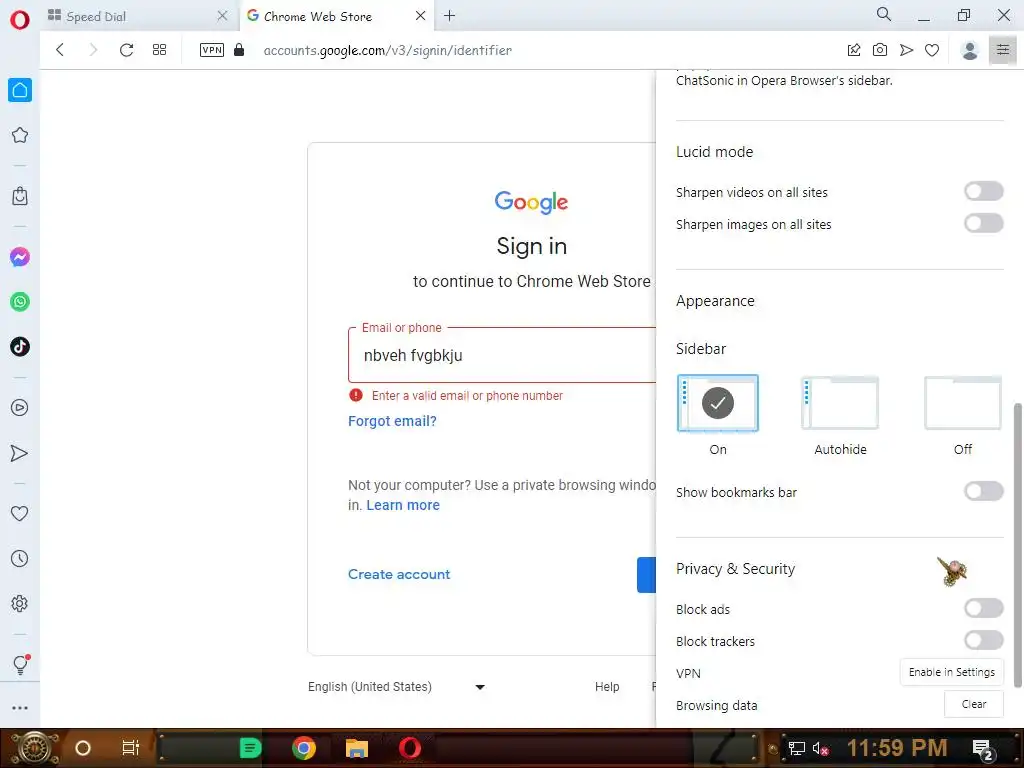The image size is (1024, 768).
Task: Close the Easy Setup panel button
Action: coord(1003,50)
